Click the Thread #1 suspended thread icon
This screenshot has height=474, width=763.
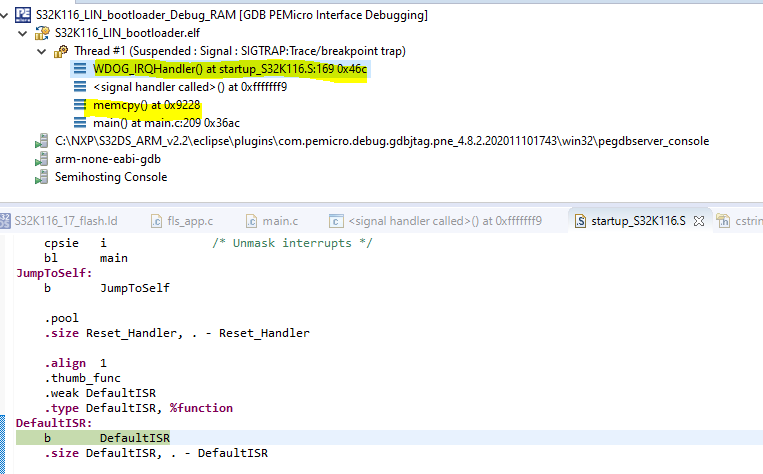pyautogui.click(x=61, y=51)
